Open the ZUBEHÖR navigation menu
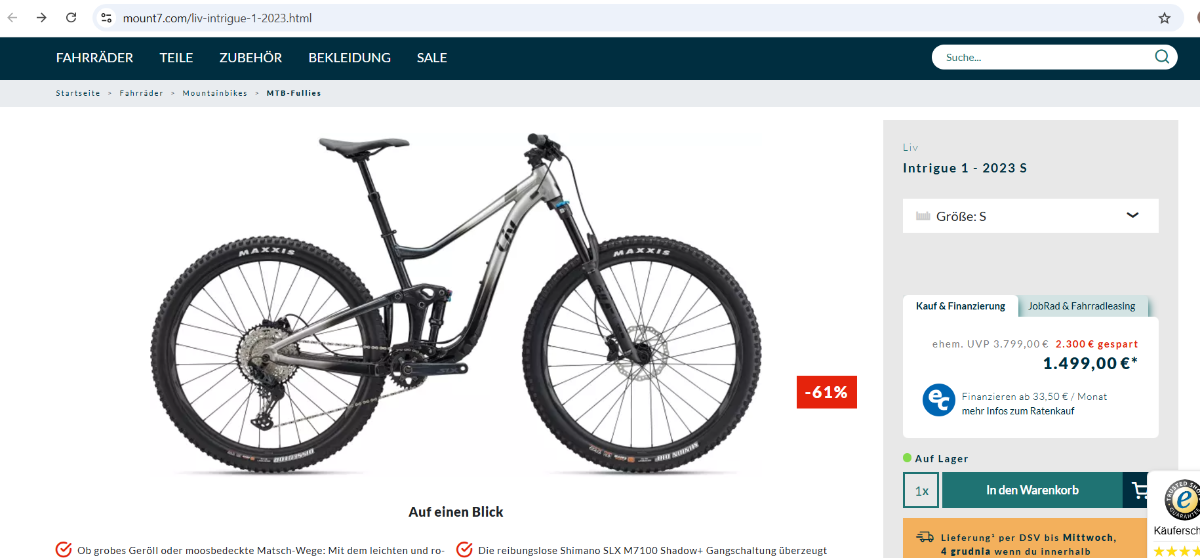This screenshot has width=1200, height=558. tap(250, 58)
